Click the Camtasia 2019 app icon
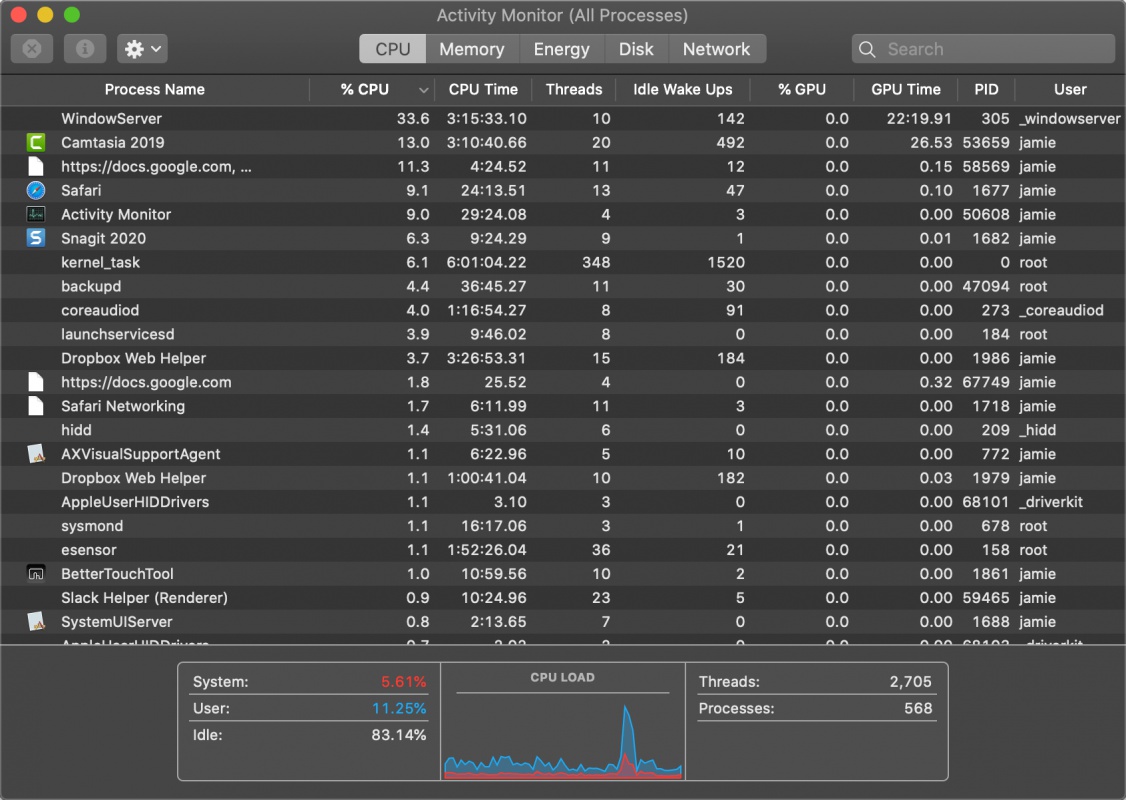Viewport: 1126px width, 800px height. tap(36, 143)
